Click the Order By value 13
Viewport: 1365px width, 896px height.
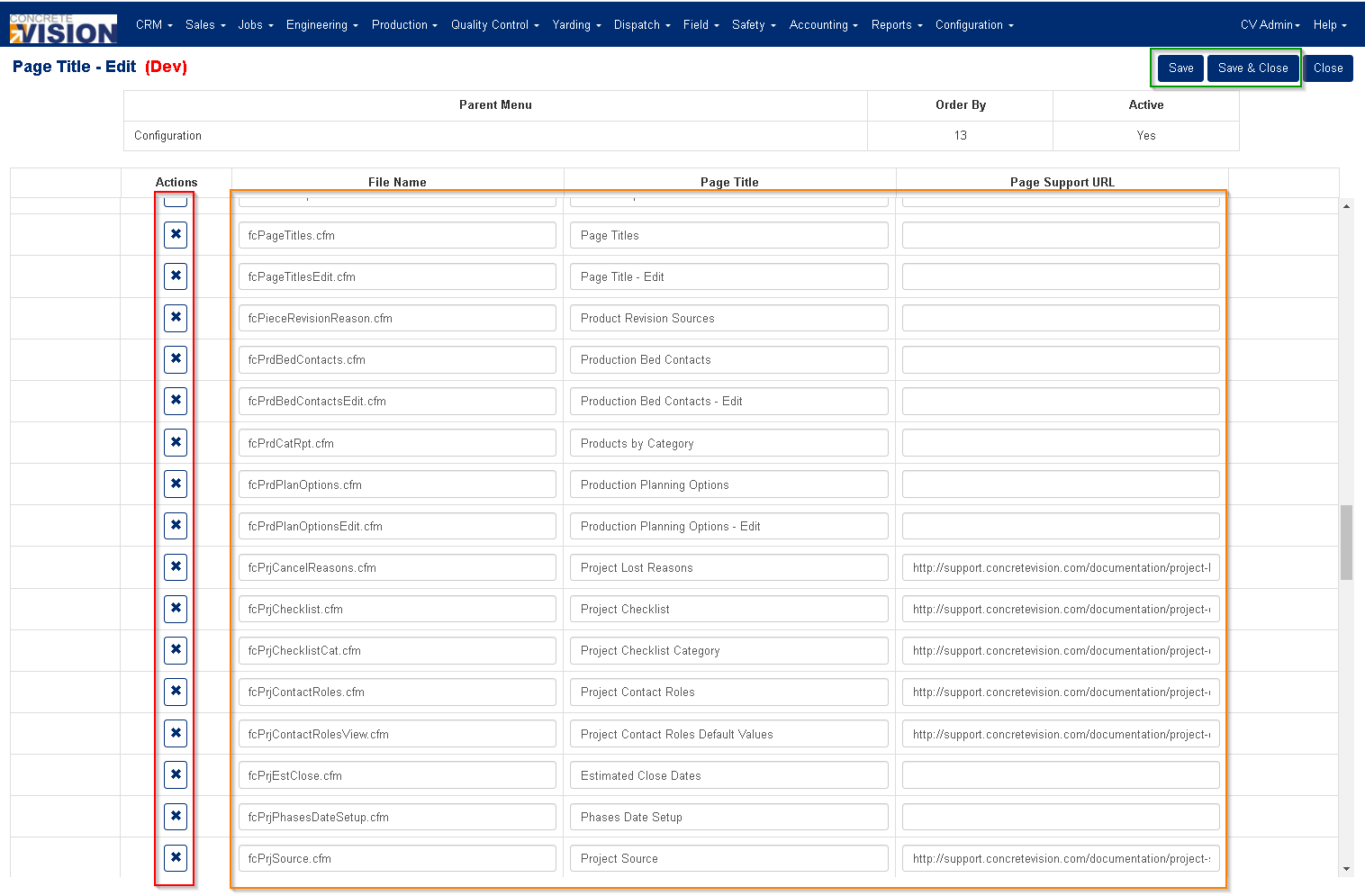point(960,136)
